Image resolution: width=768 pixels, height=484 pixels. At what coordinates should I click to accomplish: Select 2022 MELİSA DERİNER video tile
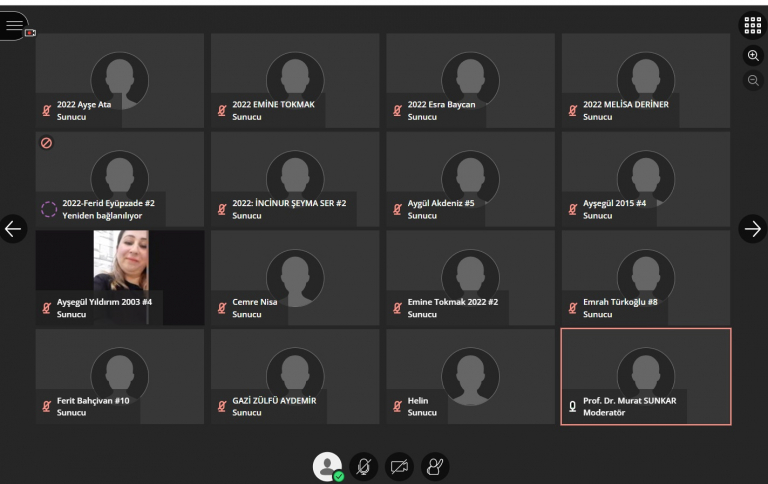tap(646, 81)
